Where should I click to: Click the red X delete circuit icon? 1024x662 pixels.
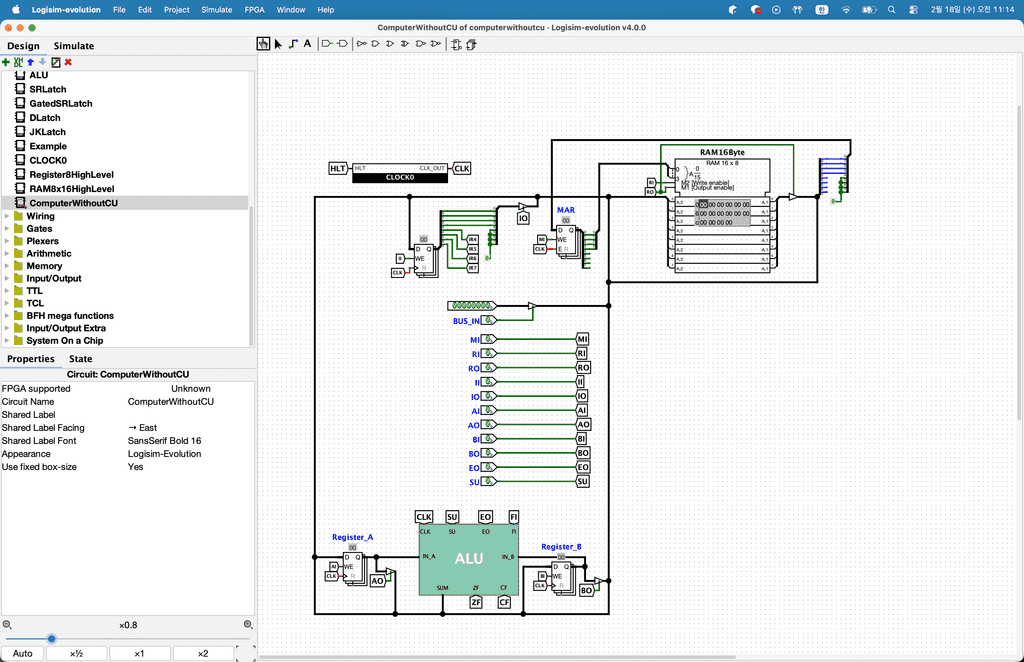68,62
